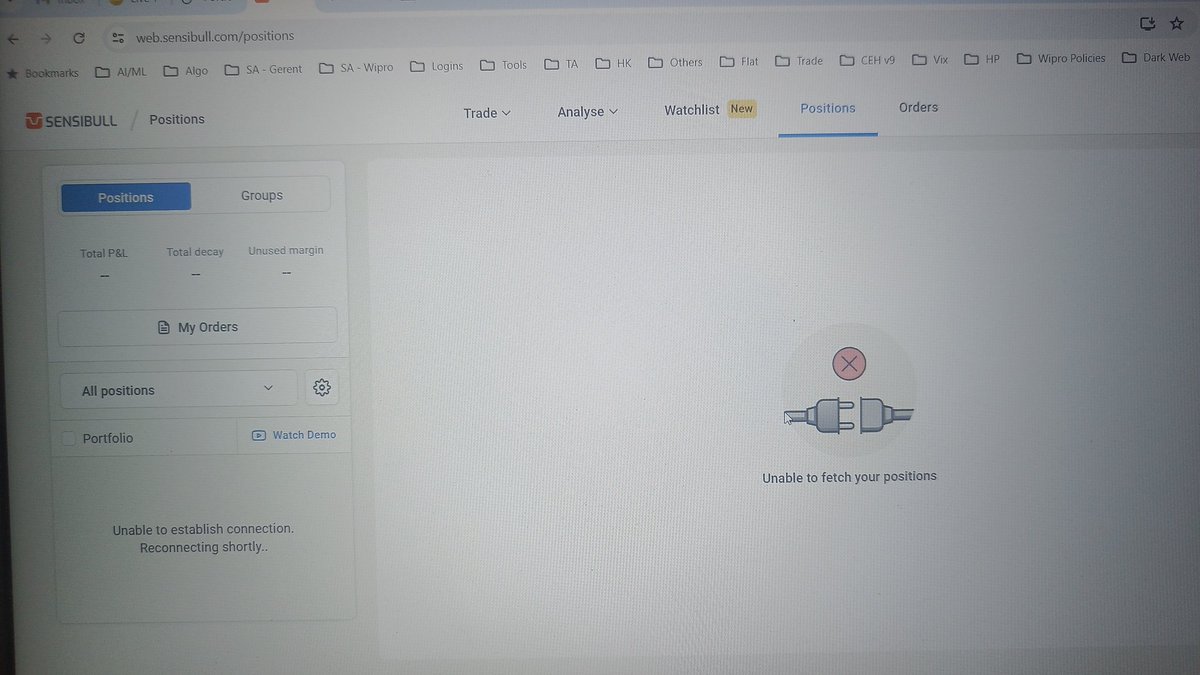Click the Positions breadcrumb next to logo
Image resolution: width=1200 pixels, height=675 pixels.
coord(177,119)
